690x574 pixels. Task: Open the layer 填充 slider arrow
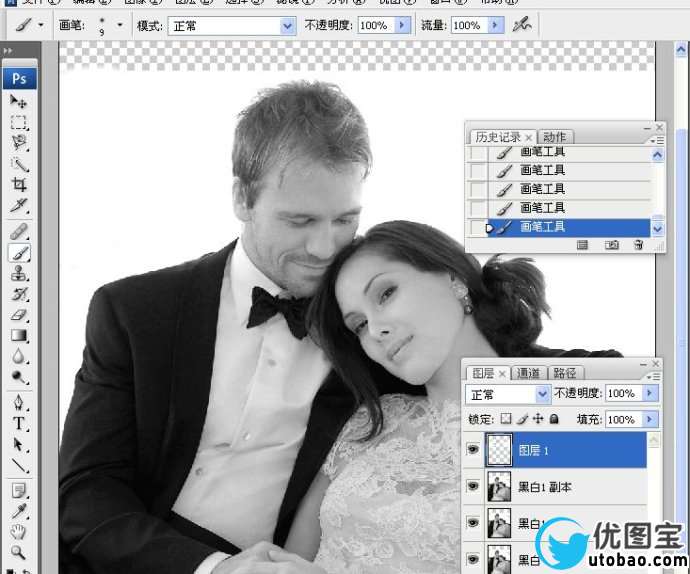(650, 419)
